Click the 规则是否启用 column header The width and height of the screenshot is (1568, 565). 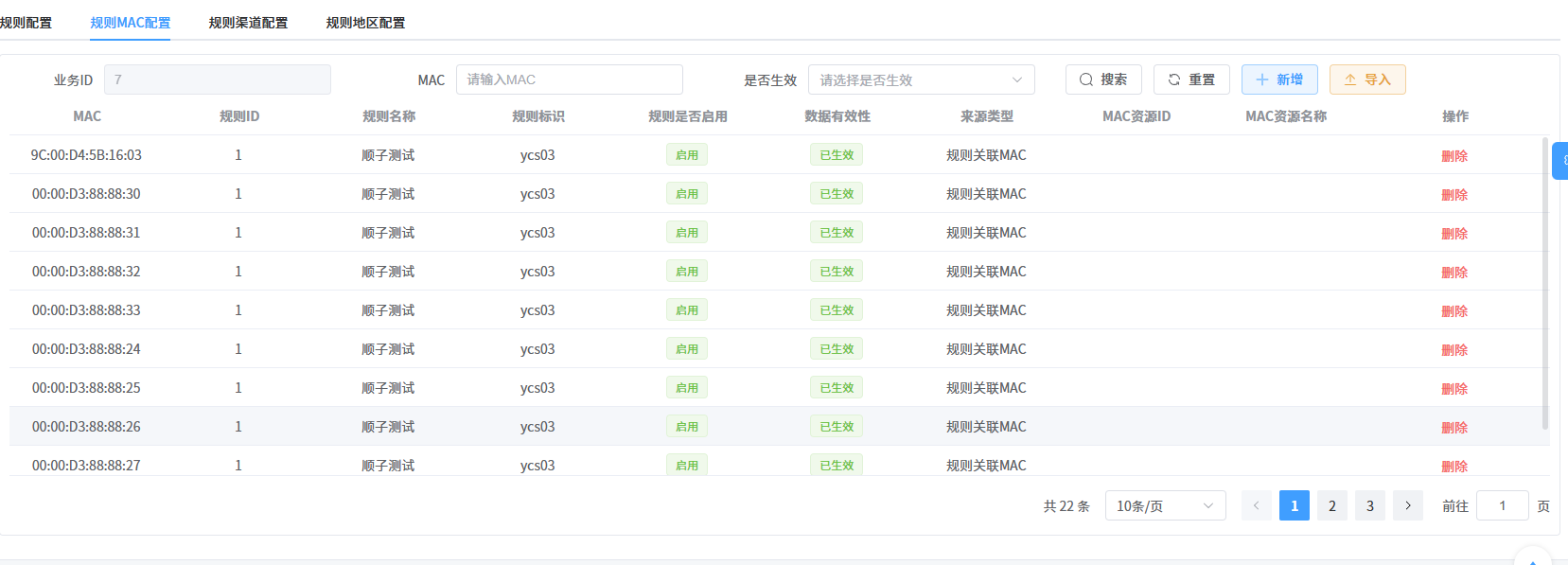(x=688, y=116)
